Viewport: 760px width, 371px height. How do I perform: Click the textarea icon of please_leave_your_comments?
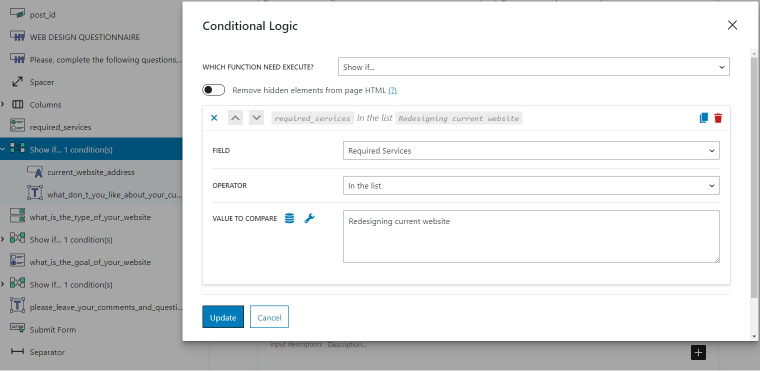point(17,305)
